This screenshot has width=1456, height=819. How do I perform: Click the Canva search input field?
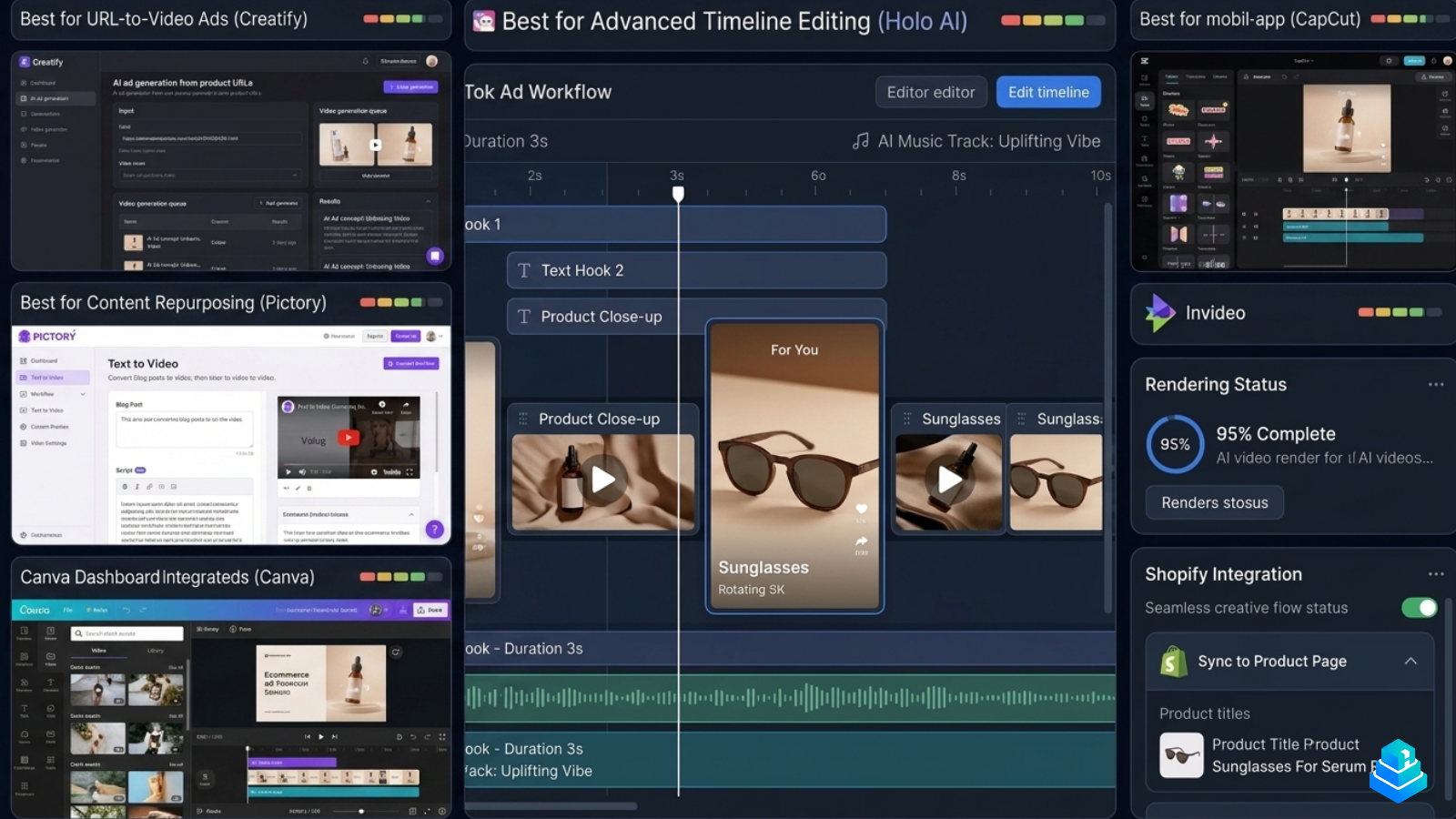128,633
